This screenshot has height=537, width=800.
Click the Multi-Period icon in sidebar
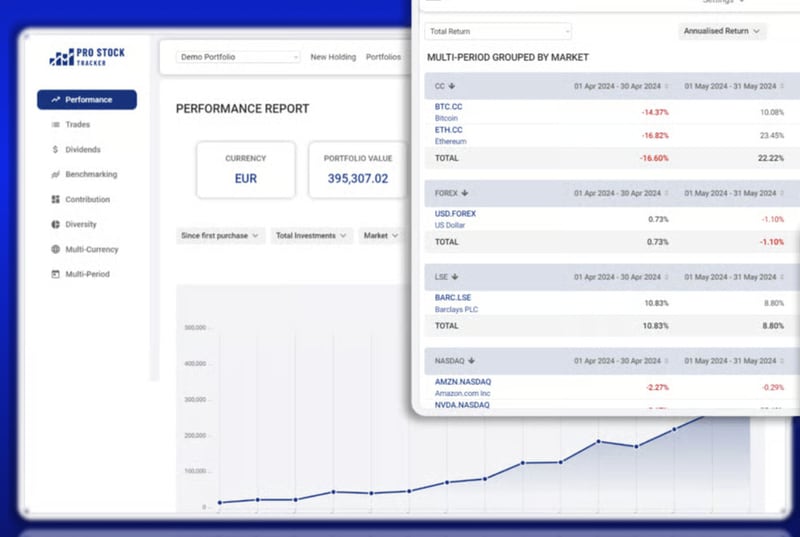tap(56, 274)
